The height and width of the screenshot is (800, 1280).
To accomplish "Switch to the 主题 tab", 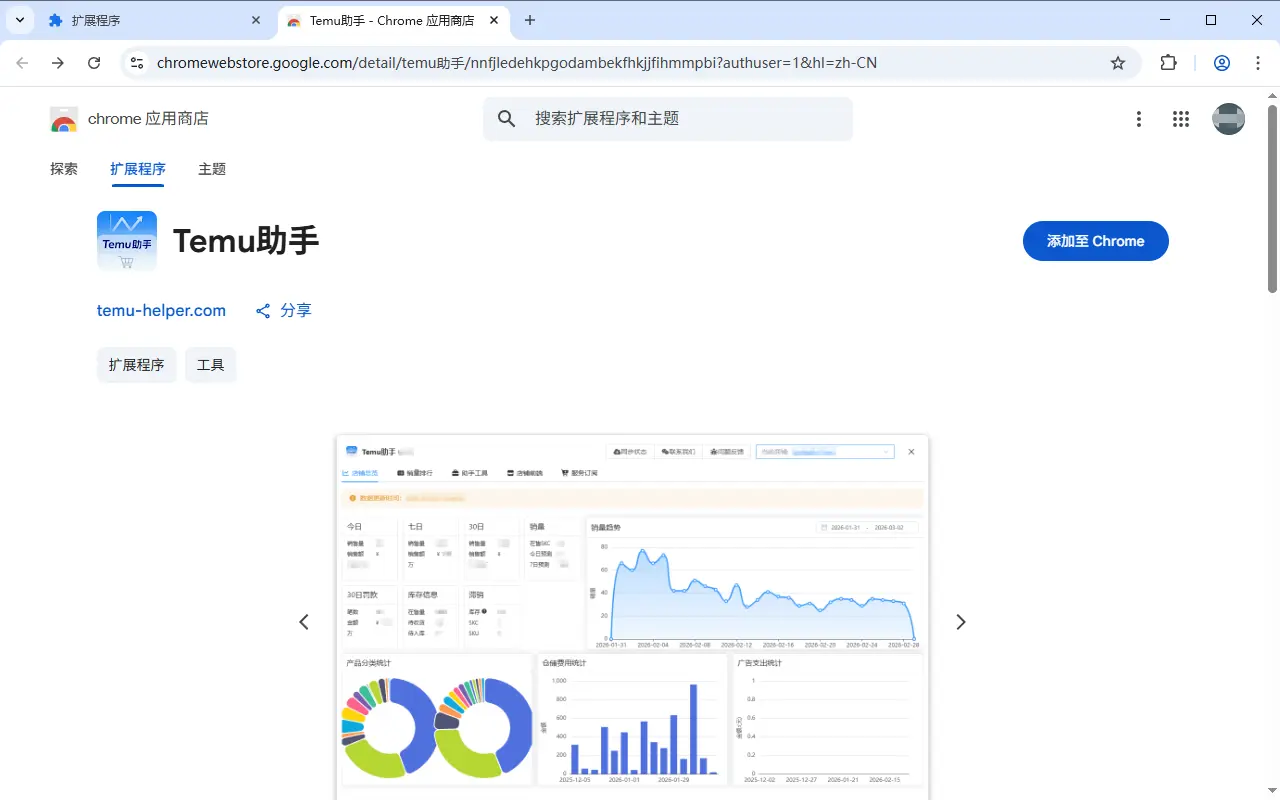I will point(211,169).
